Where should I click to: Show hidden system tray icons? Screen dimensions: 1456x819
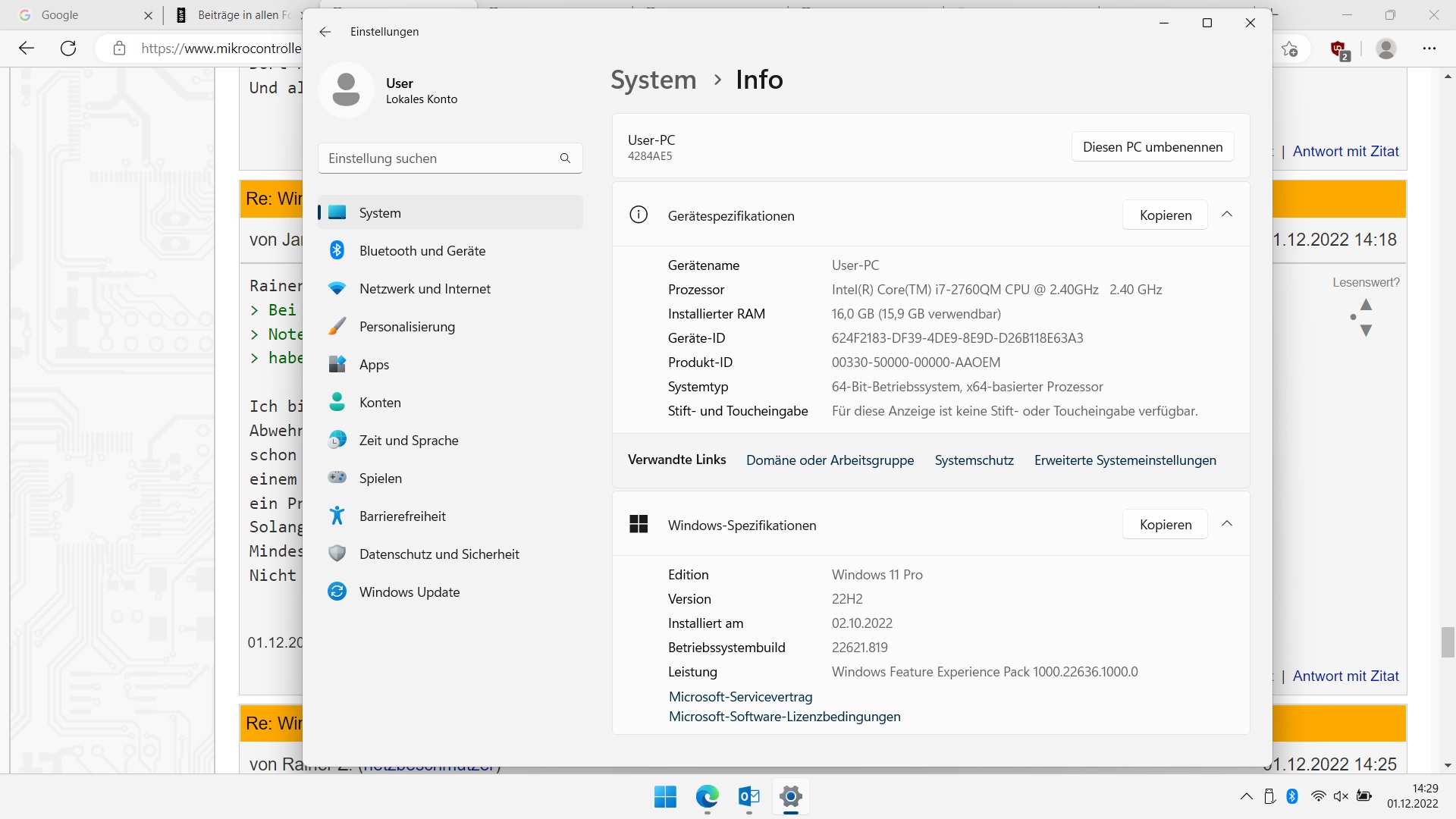tap(1246, 796)
